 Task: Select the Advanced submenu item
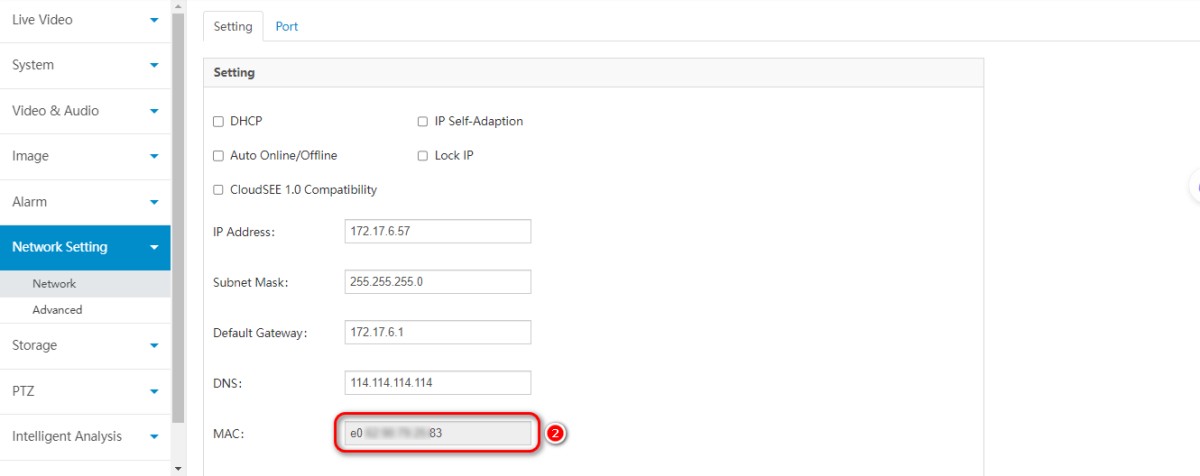point(57,310)
